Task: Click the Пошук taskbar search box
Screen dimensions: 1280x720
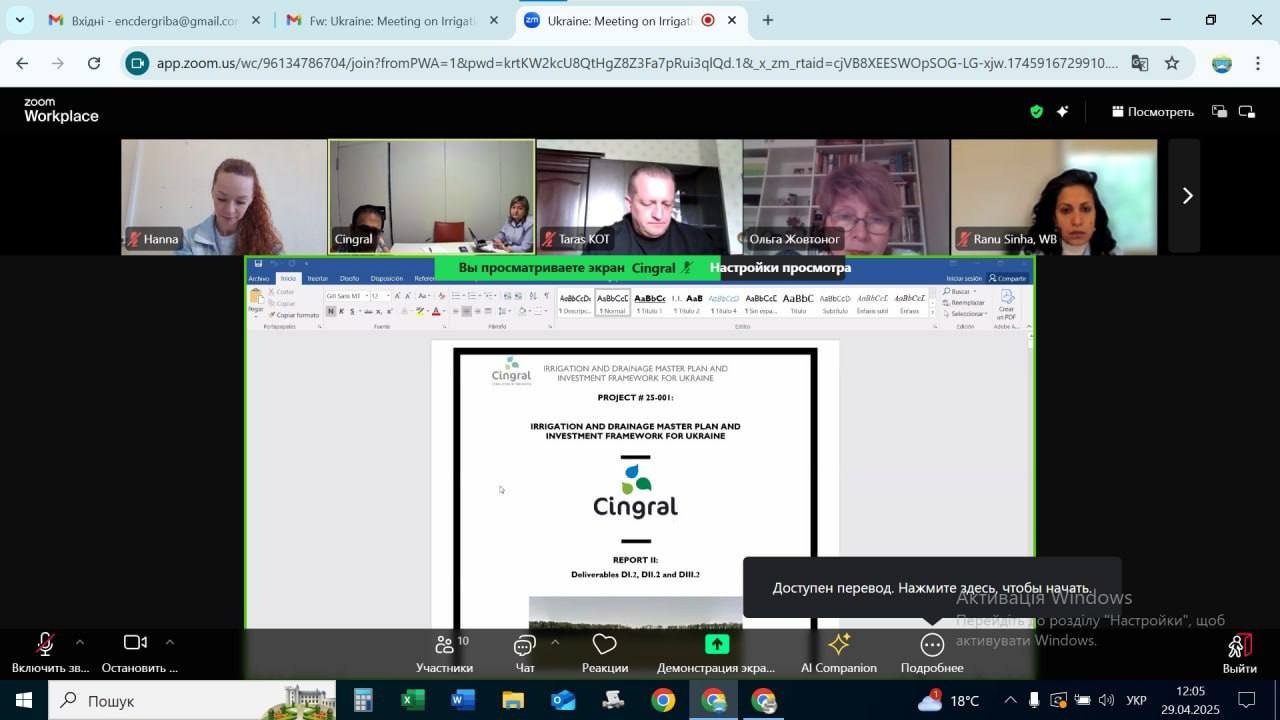Action: 193,700
